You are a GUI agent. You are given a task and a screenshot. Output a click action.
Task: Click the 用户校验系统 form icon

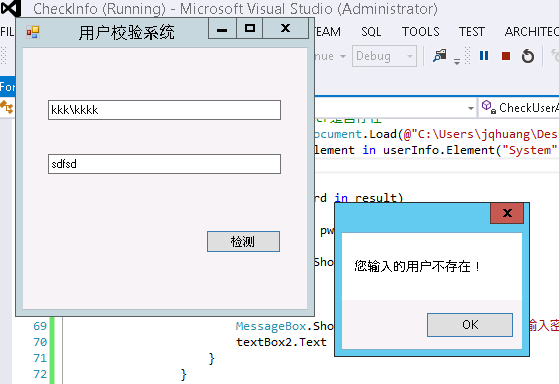tap(33, 32)
